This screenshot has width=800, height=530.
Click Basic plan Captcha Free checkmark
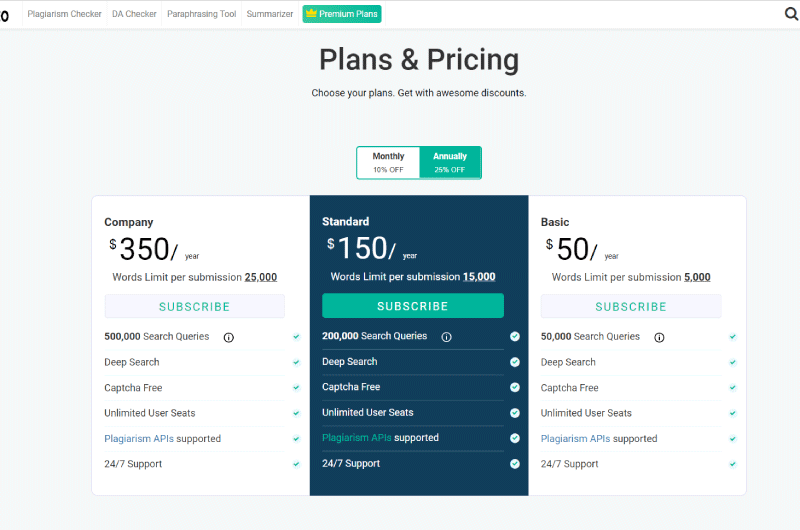(733, 388)
